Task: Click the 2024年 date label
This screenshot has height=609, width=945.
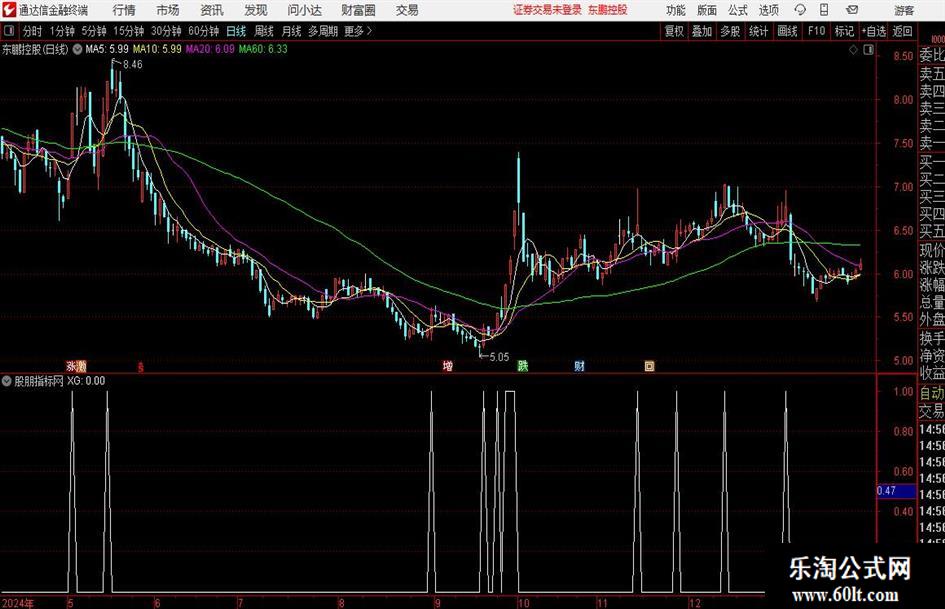Action: [18, 603]
